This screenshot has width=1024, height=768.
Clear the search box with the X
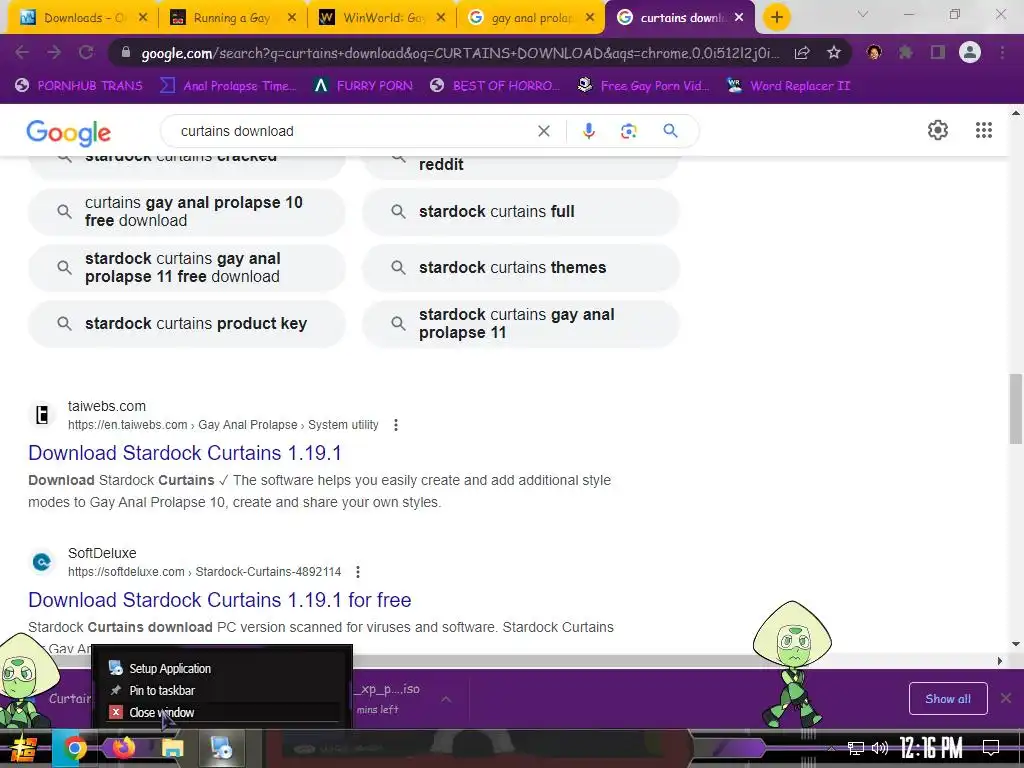(x=543, y=131)
